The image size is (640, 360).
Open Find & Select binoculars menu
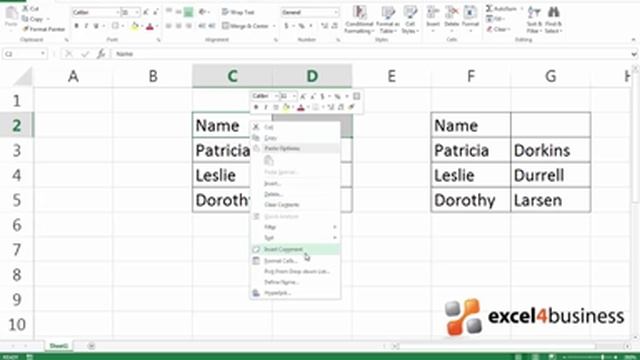[x=553, y=19]
